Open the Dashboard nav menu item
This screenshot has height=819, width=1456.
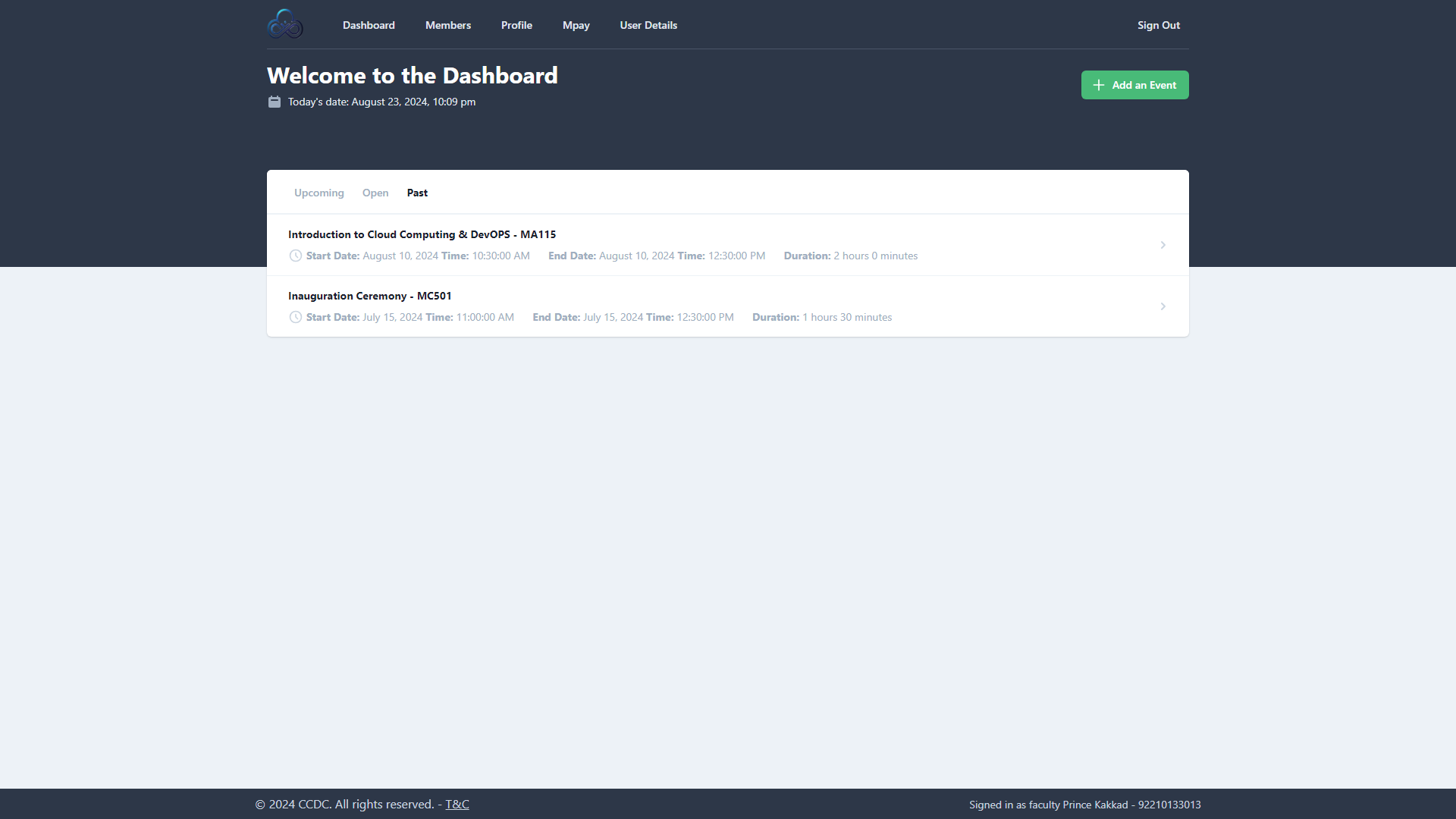pyautogui.click(x=369, y=25)
